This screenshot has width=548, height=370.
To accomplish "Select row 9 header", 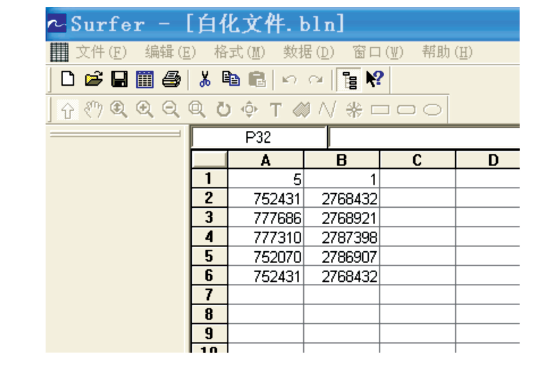I will pos(209,334).
